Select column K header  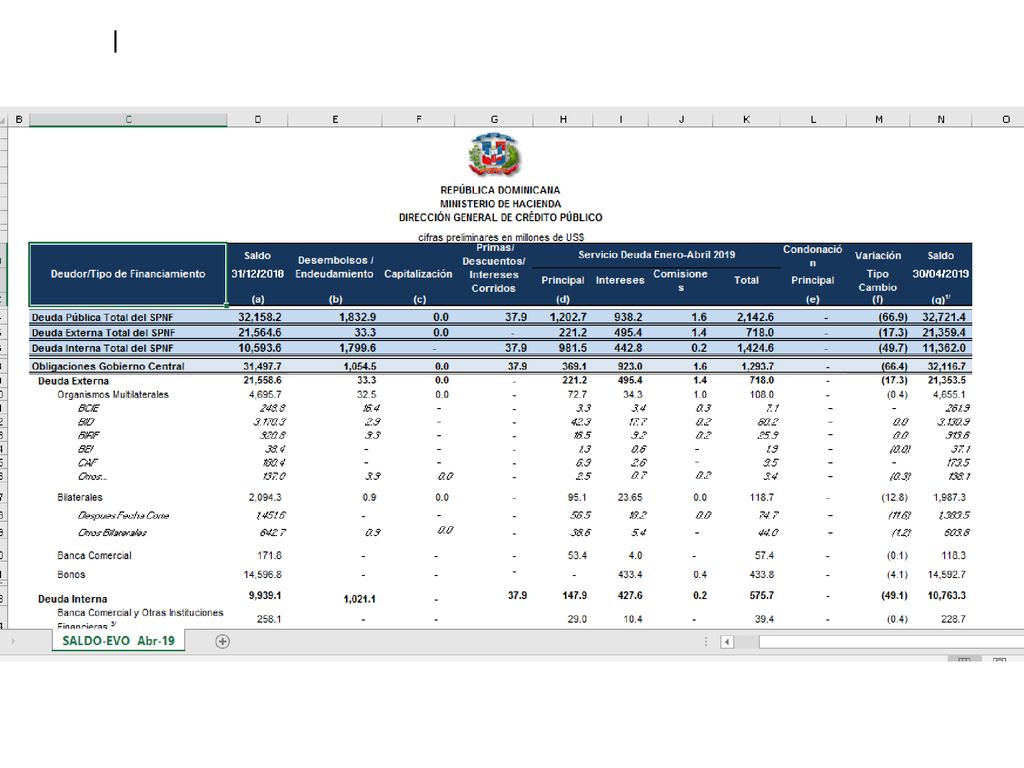coord(746,120)
